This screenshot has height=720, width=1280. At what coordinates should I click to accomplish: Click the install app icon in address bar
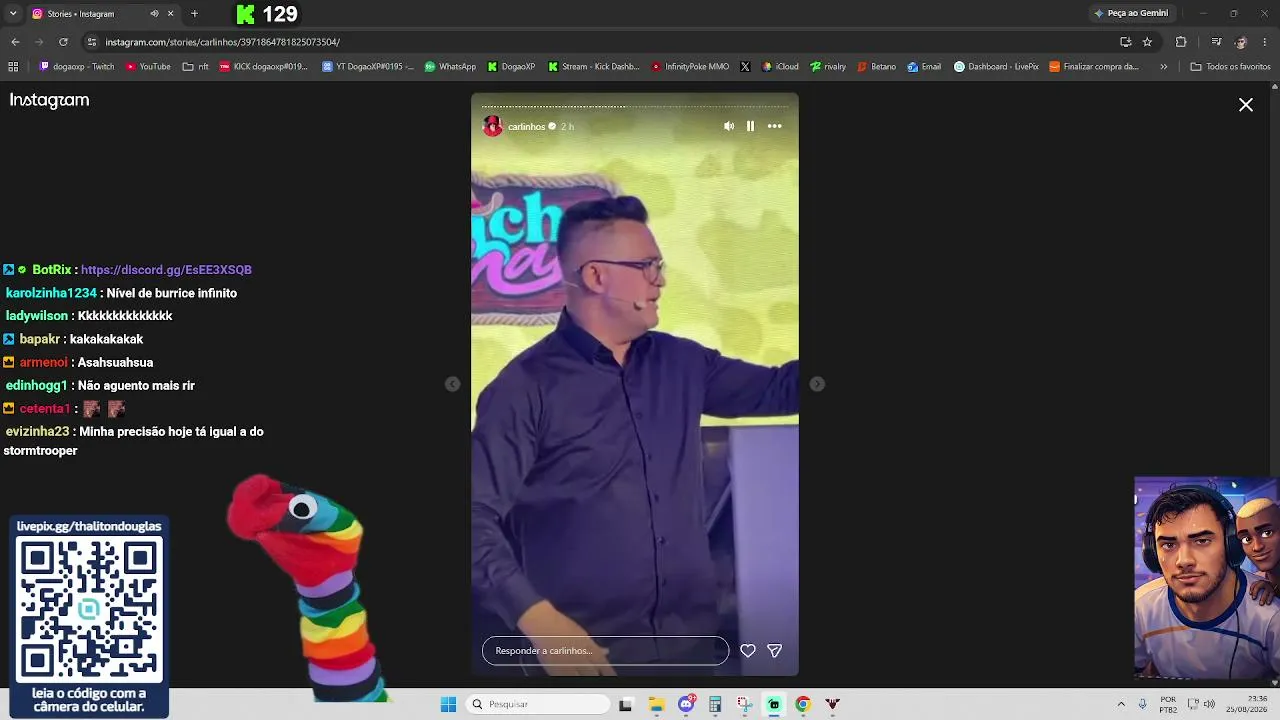coord(1125,42)
